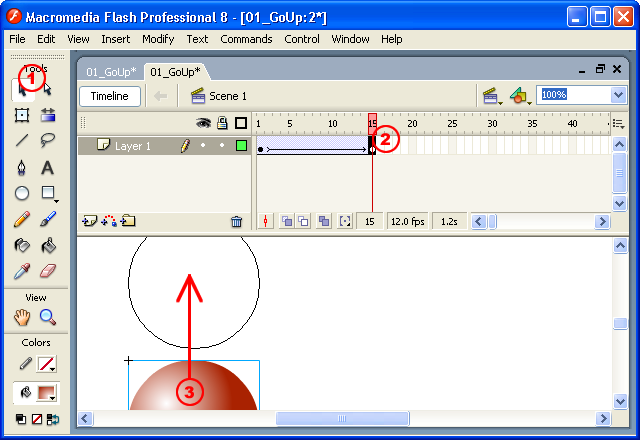Select the Pen tool
640x440 pixels.
tap(21, 167)
